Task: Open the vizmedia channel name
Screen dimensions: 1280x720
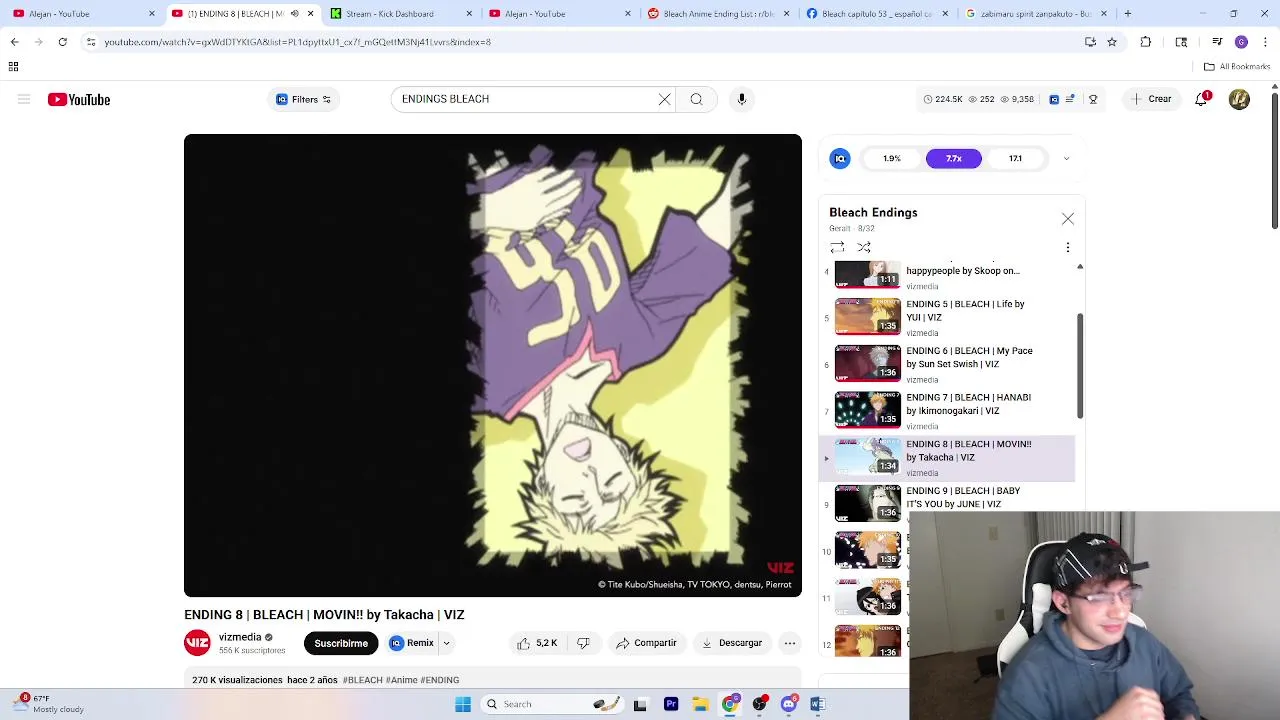Action: point(240,637)
